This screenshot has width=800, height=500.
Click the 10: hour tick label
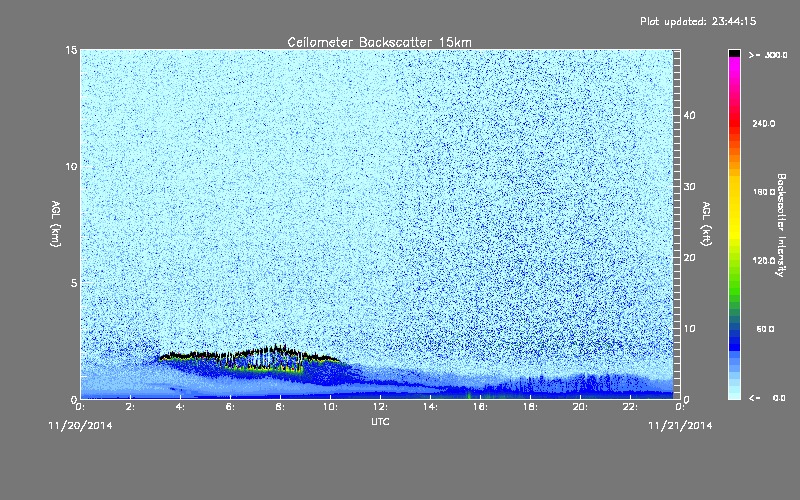pyautogui.click(x=330, y=407)
